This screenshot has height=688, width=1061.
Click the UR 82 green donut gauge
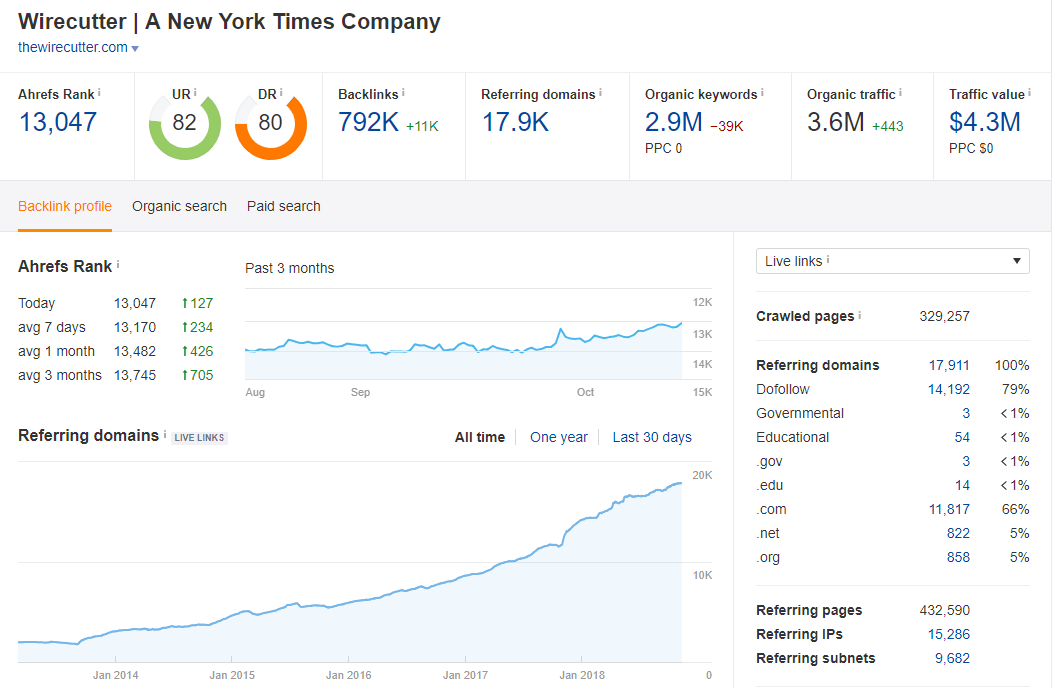click(x=185, y=126)
